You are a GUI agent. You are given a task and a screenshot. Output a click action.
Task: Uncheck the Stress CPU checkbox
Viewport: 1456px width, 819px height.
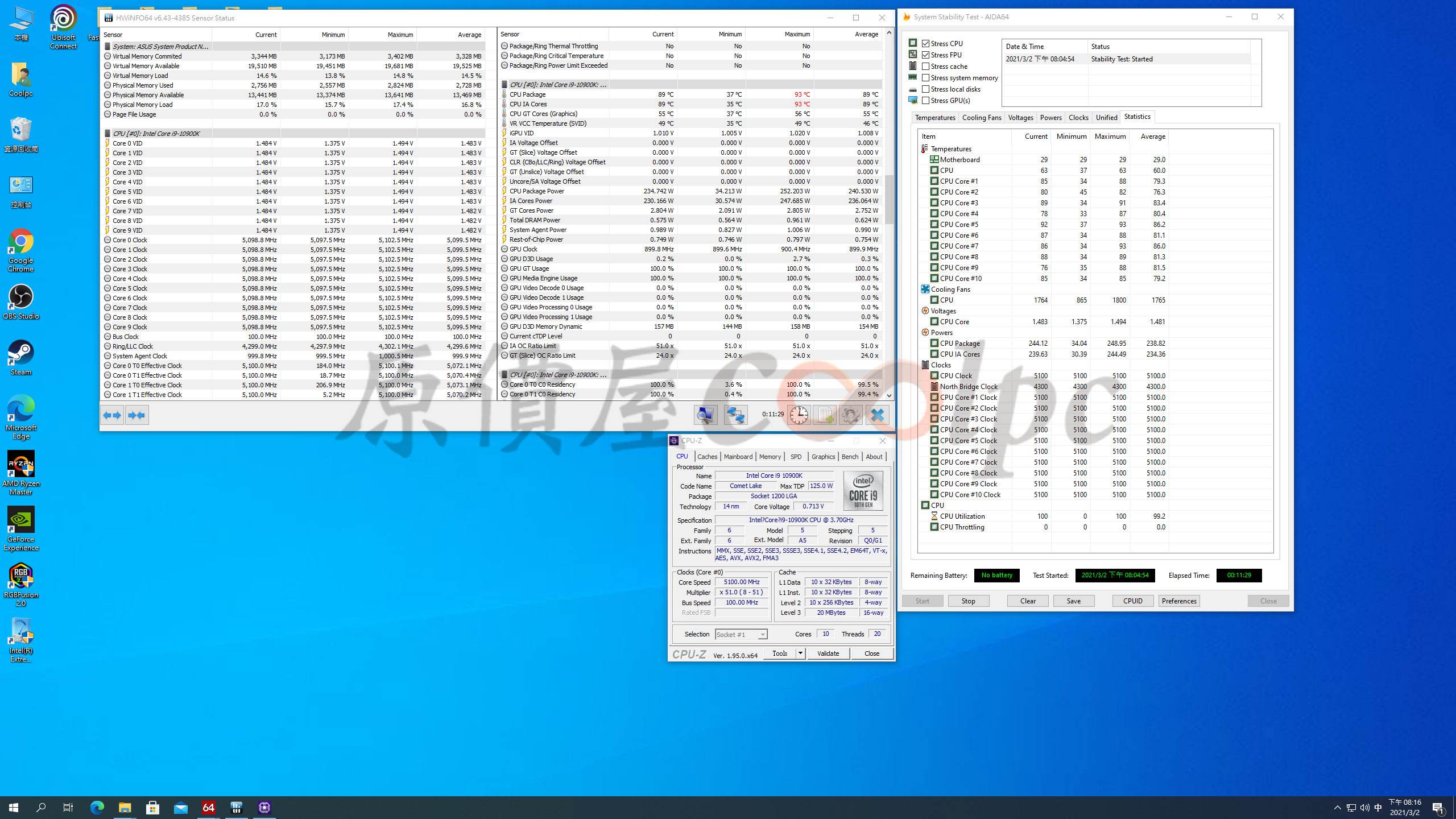click(x=926, y=43)
